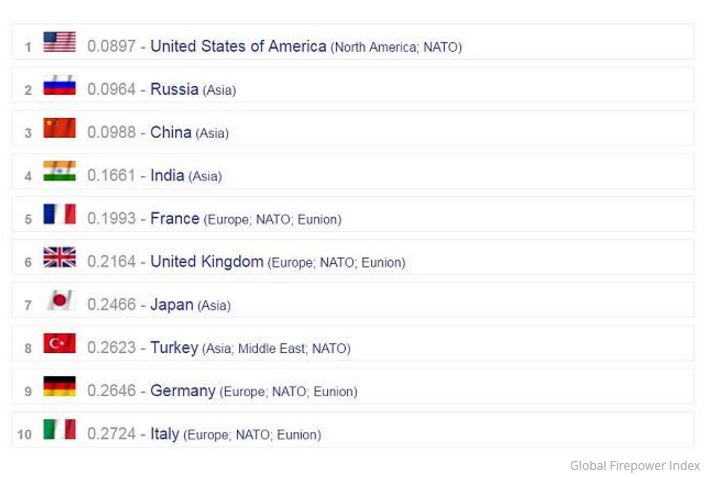This screenshot has height=477, width=719.
Task: Click the Turkey flag icon
Action: pyautogui.click(x=60, y=343)
